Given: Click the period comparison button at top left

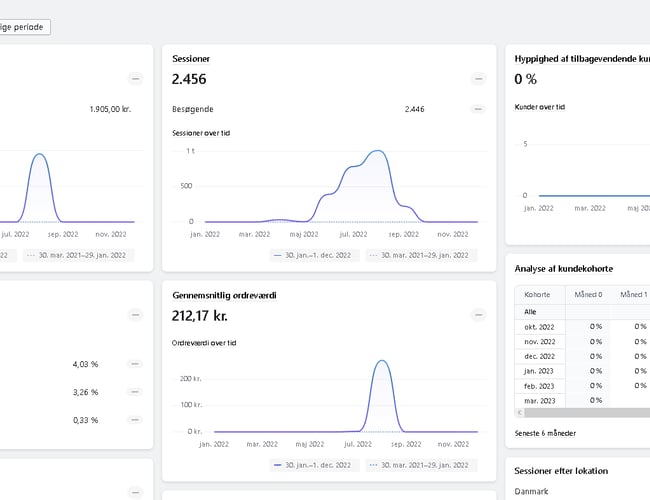Looking at the screenshot, I should 24,28.
